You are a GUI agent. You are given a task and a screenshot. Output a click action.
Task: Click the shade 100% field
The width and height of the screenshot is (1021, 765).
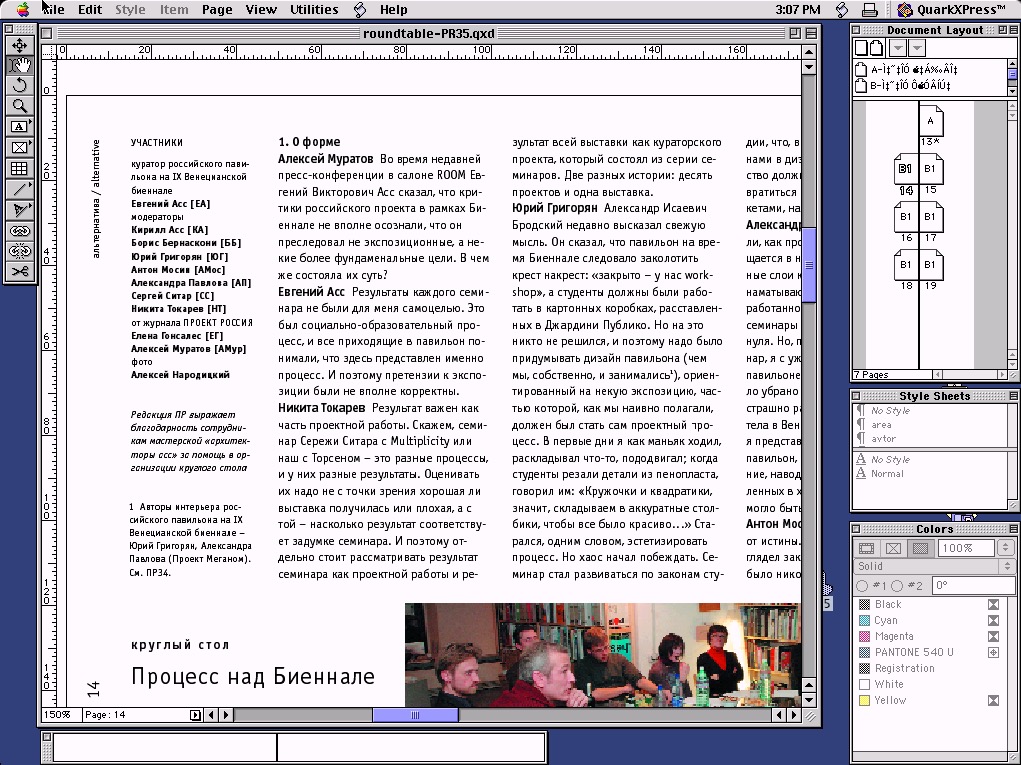coord(966,548)
